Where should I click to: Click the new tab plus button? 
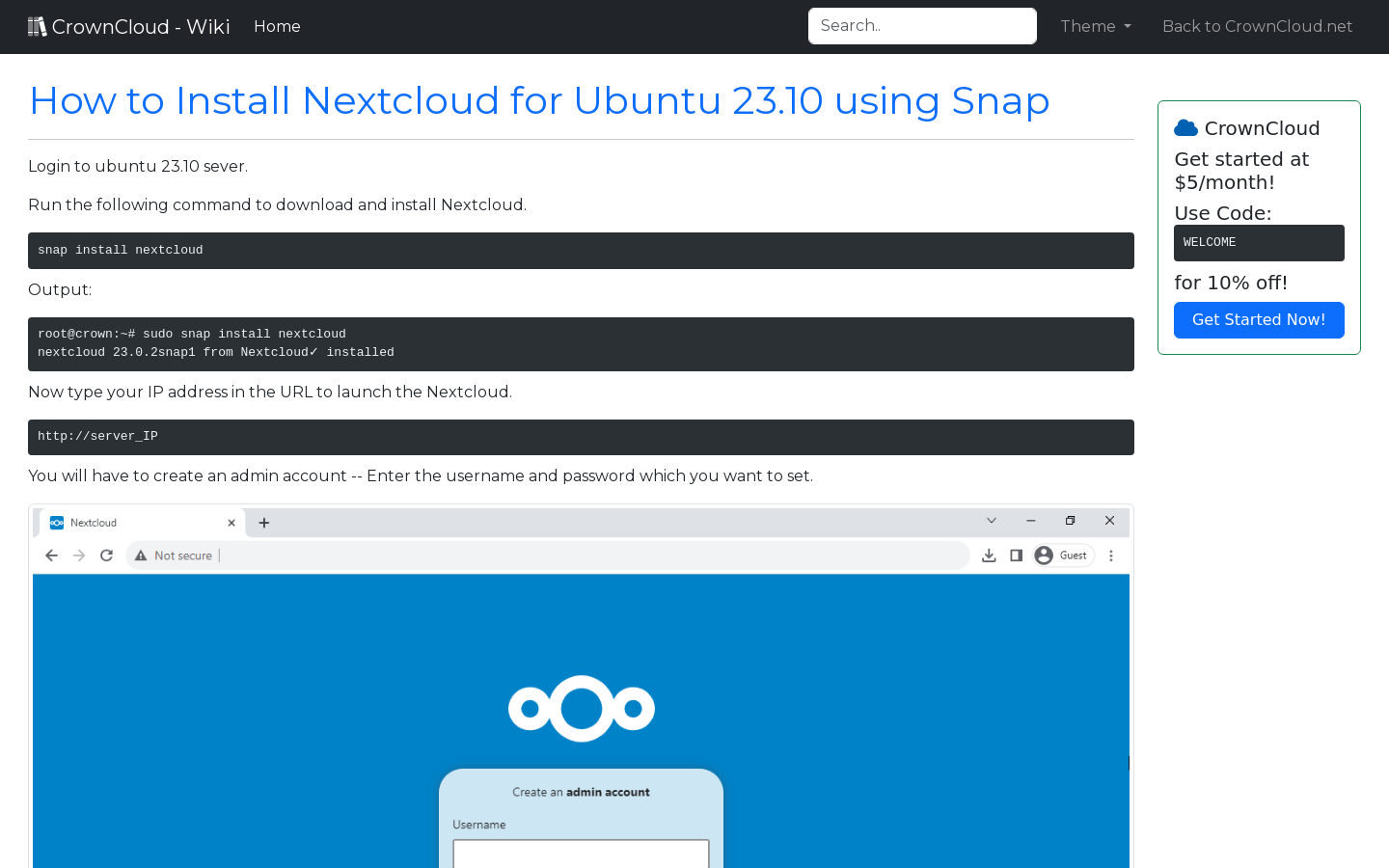coord(263,522)
